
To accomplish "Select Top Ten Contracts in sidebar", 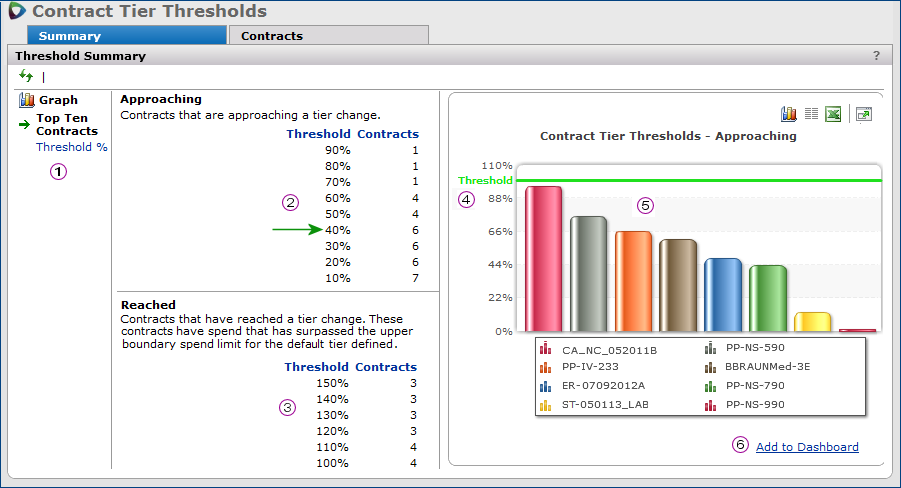I will pos(67,124).
